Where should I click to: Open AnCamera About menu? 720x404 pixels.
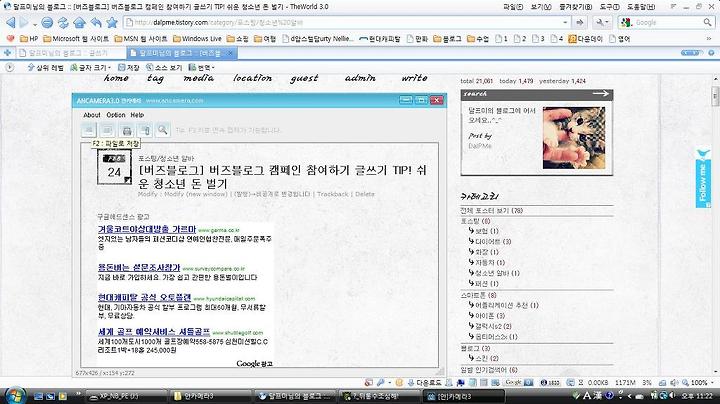point(91,115)
